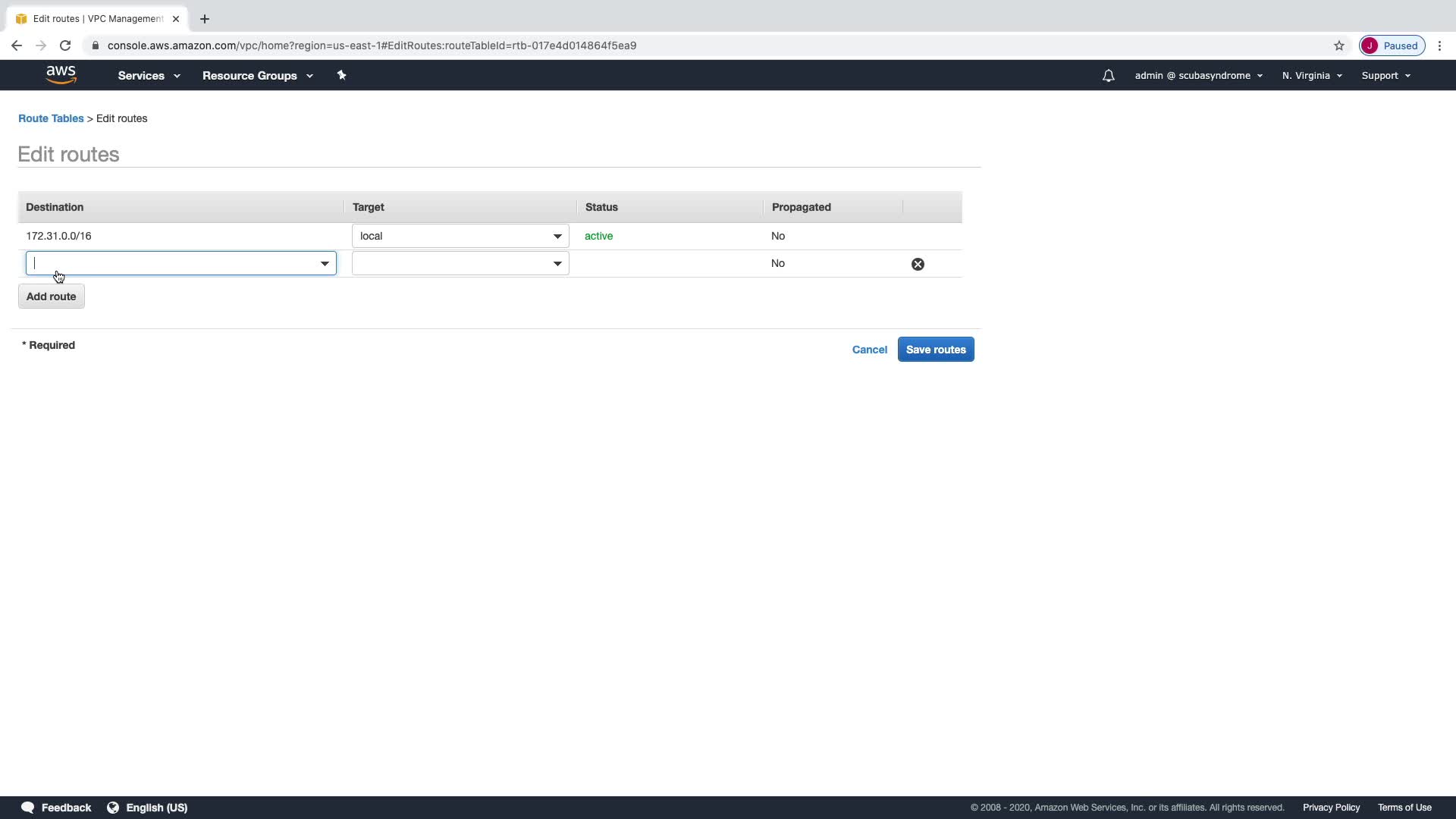The width and height of the screenshot is (1456, 819).
Task: Click the Feedback chat icon
Action: (28, 808)
